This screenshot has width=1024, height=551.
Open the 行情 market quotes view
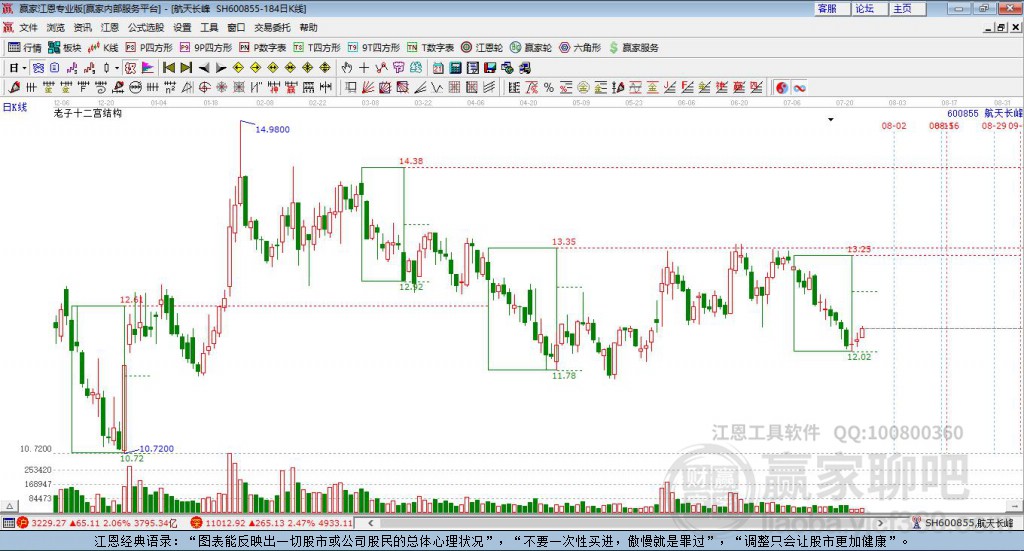tap(24, 48)
